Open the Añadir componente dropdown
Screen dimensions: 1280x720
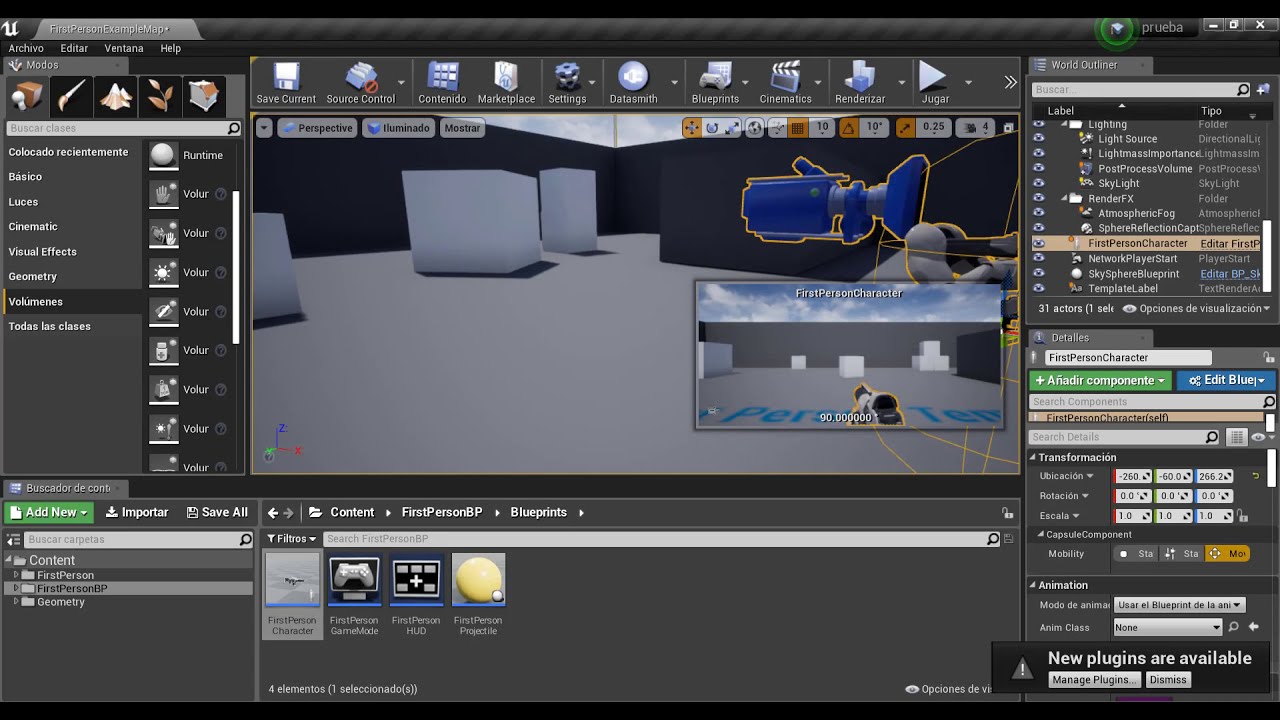click(1100, 380)
